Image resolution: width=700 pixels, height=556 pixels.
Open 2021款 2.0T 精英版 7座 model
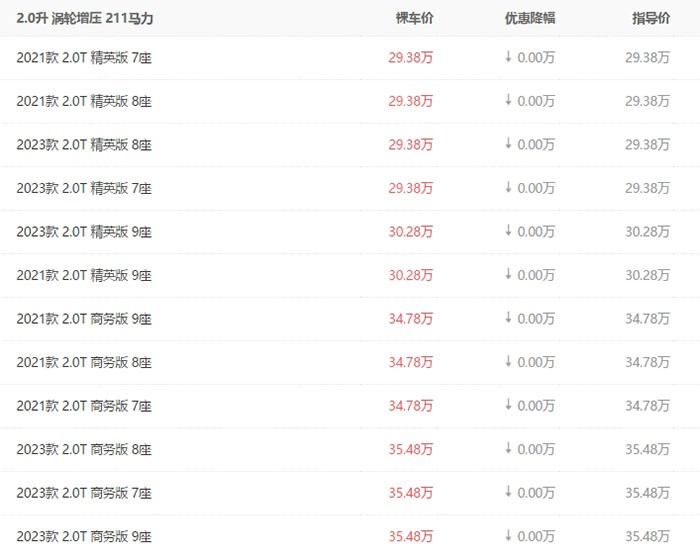84,58
